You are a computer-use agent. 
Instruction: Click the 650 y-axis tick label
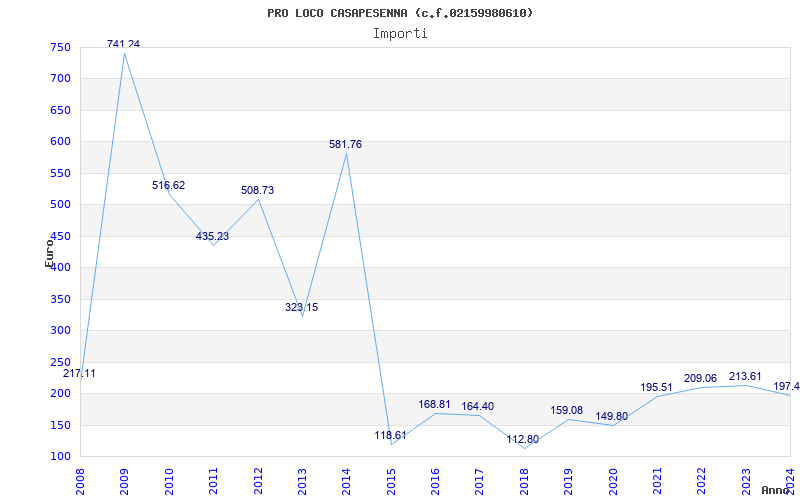click(60, 111)
